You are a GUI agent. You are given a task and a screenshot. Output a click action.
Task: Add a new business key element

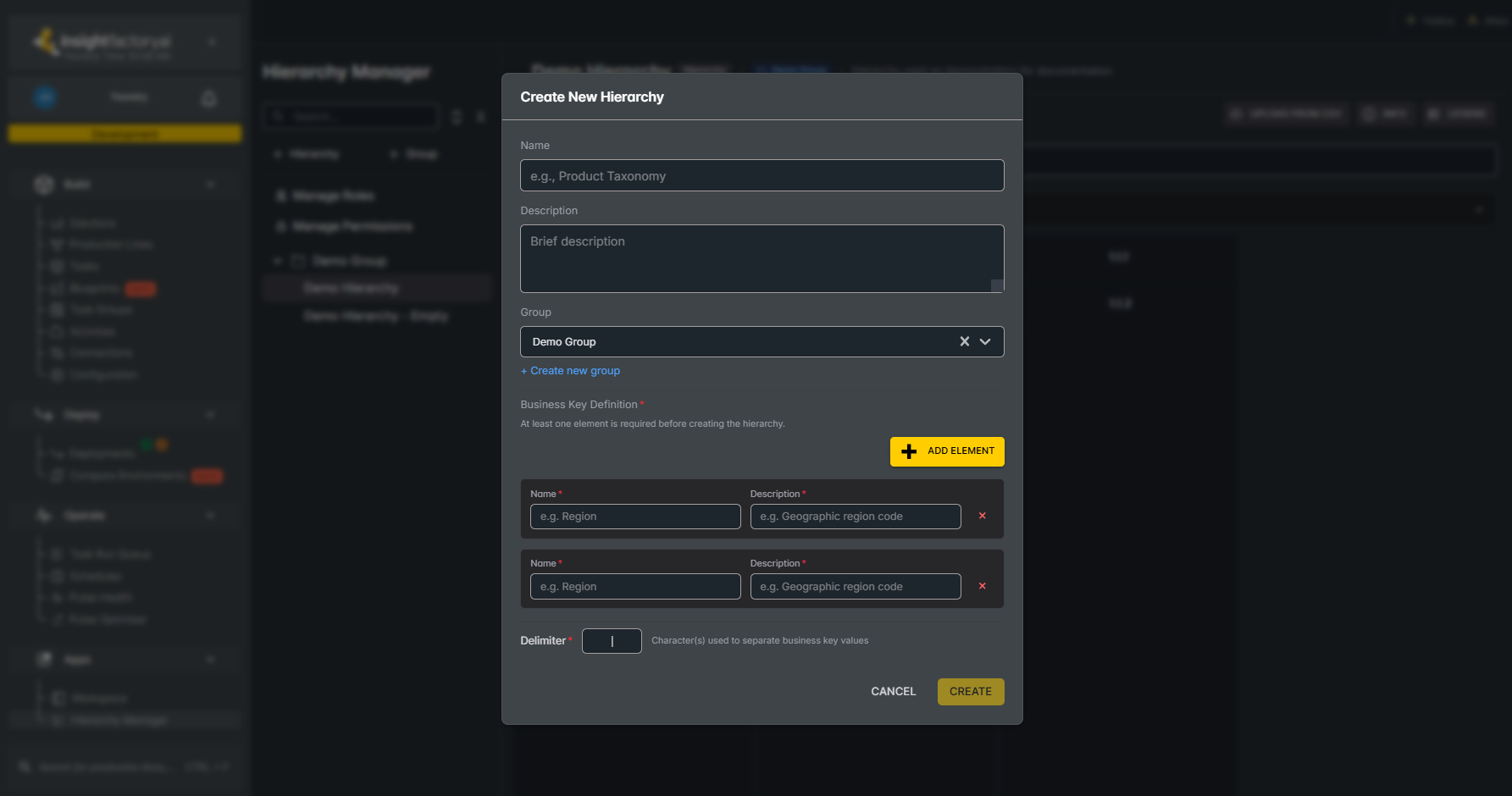947,451
